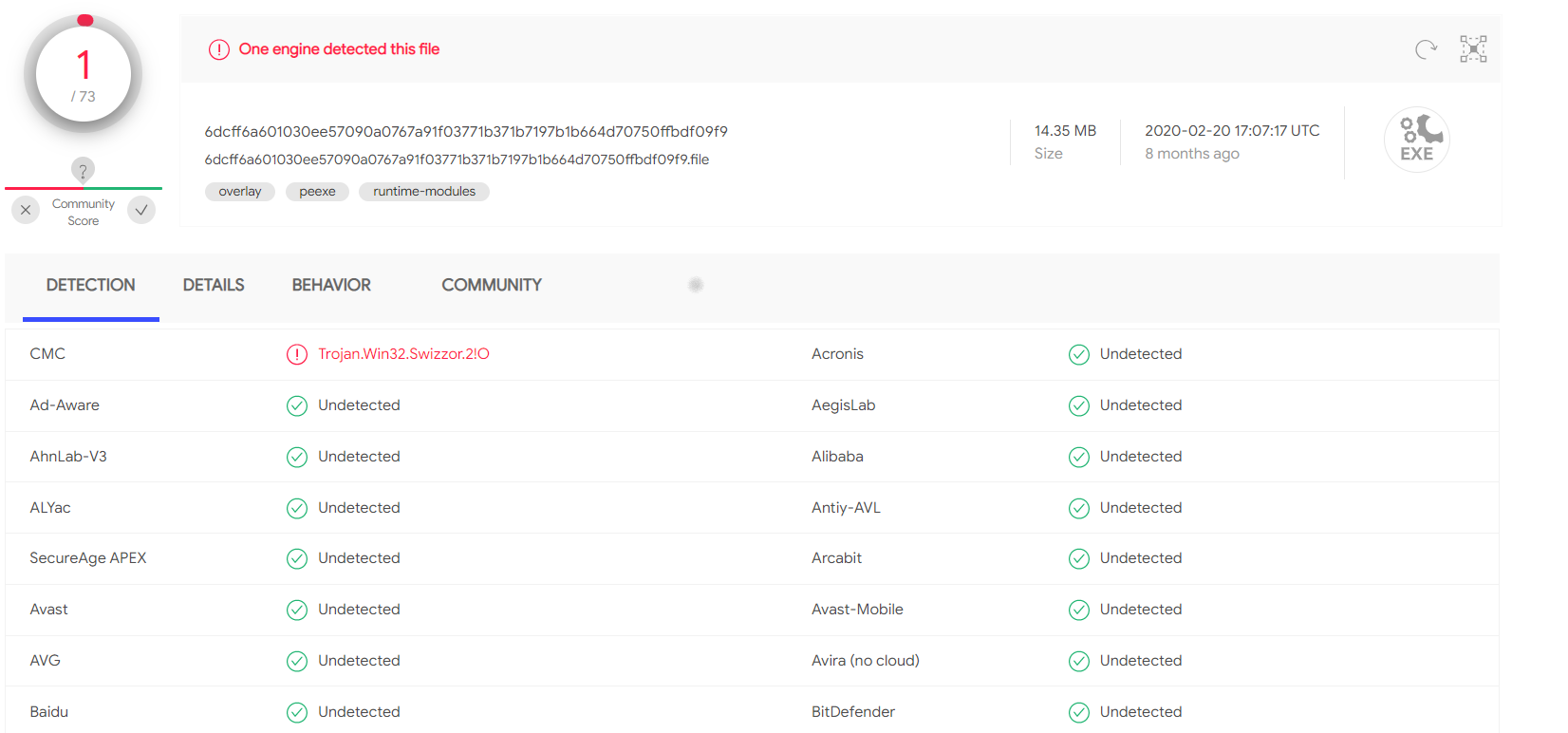Viewport: 1568px width, 733px height.
Task: Click the 'SecureAge APEX' engine name
Action: coord(88,558)
